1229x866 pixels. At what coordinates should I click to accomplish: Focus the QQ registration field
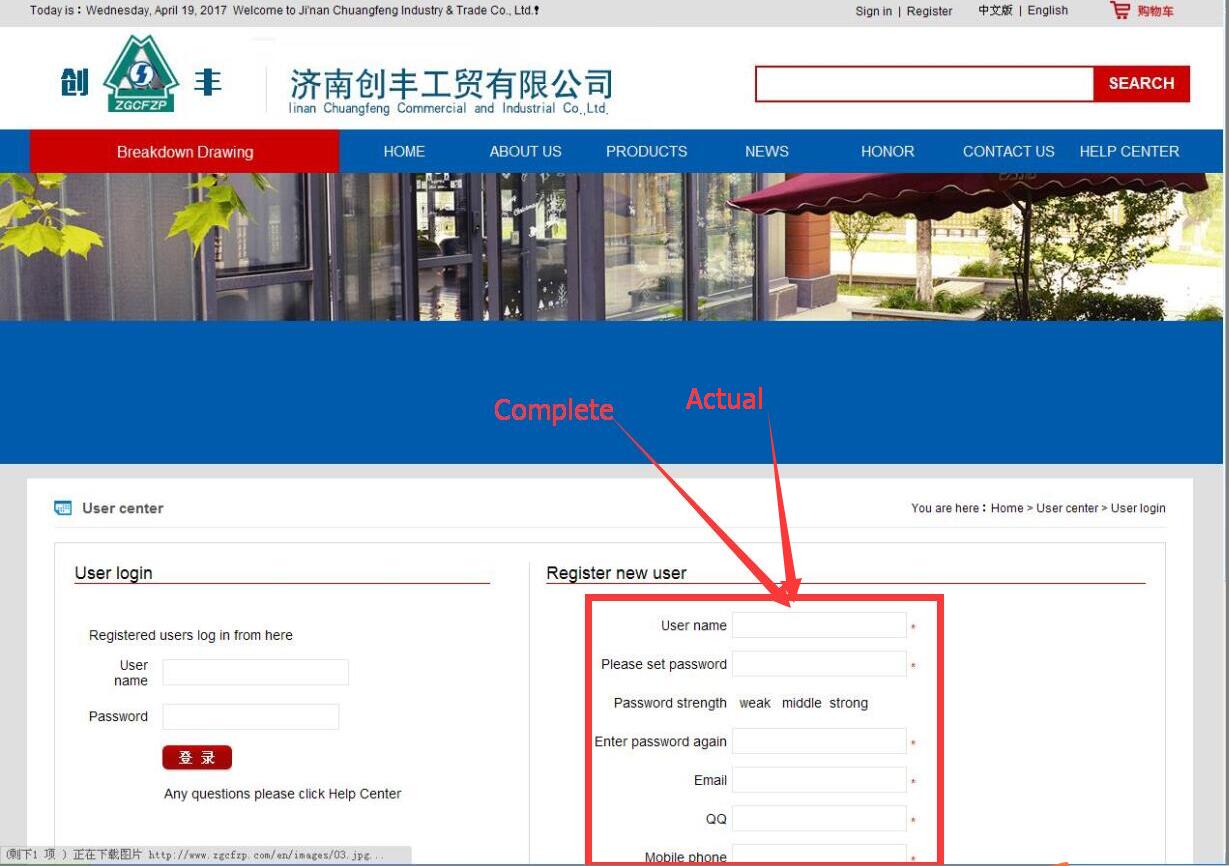tap(819, 819)
